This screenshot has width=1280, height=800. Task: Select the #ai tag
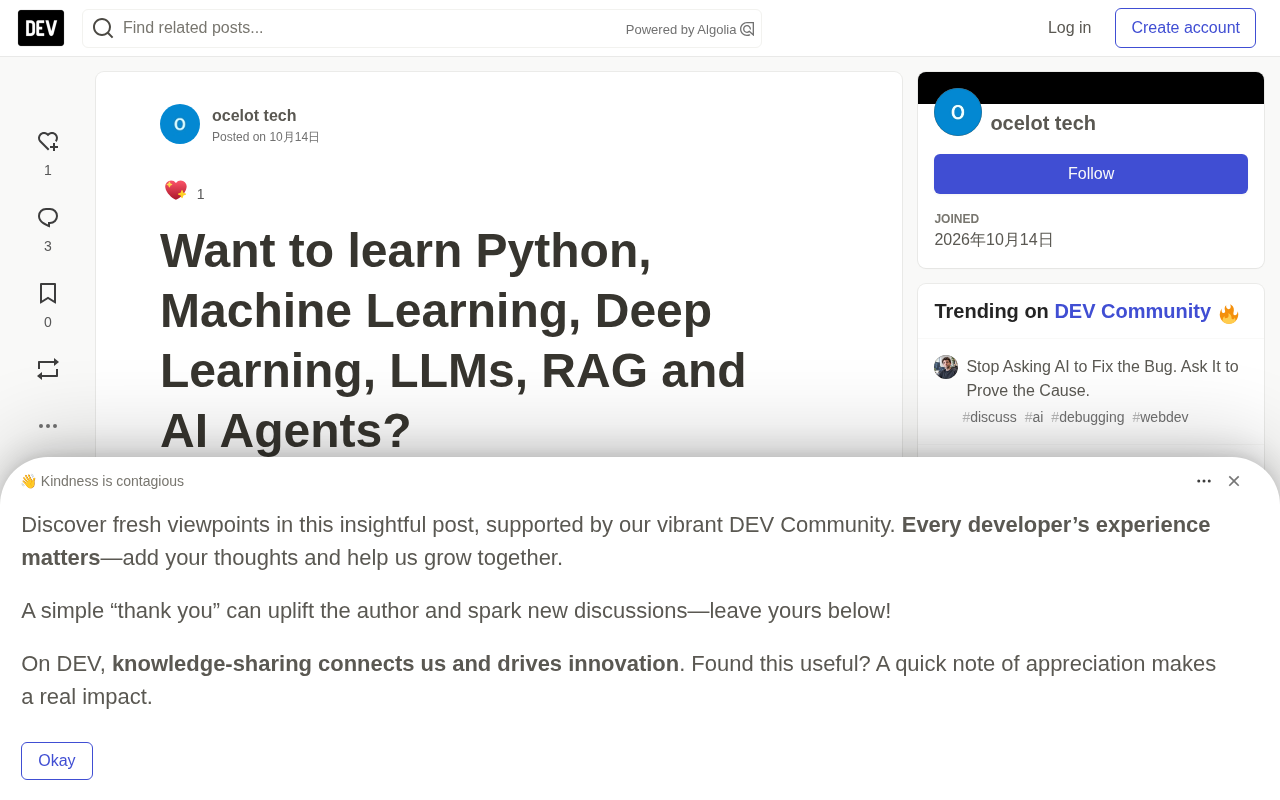tap(1034, 417)
